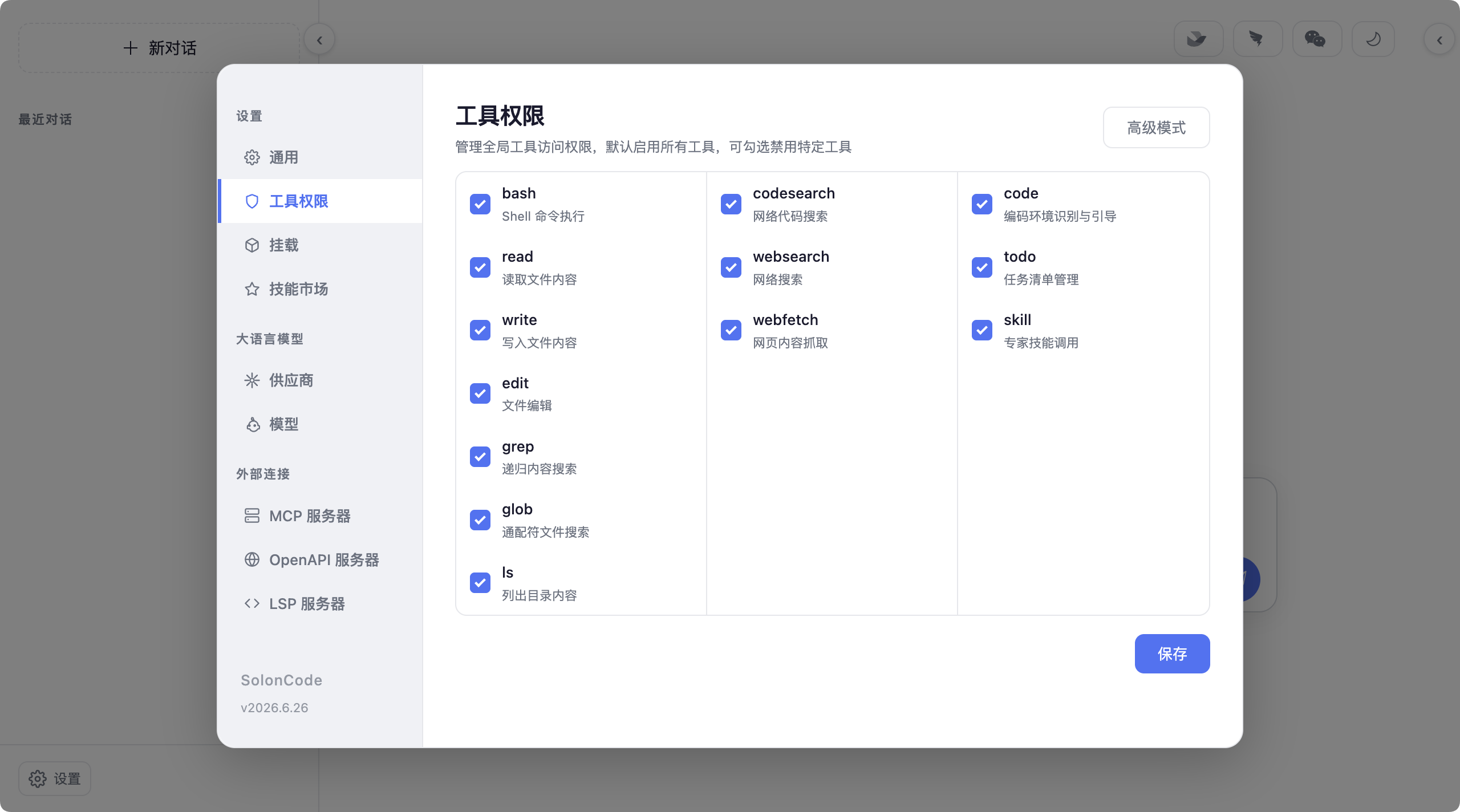Image resolution: width=1460 pixels, height=812 pixels.
Task: Uncheck the read tool checkbox
Action: 480,267
